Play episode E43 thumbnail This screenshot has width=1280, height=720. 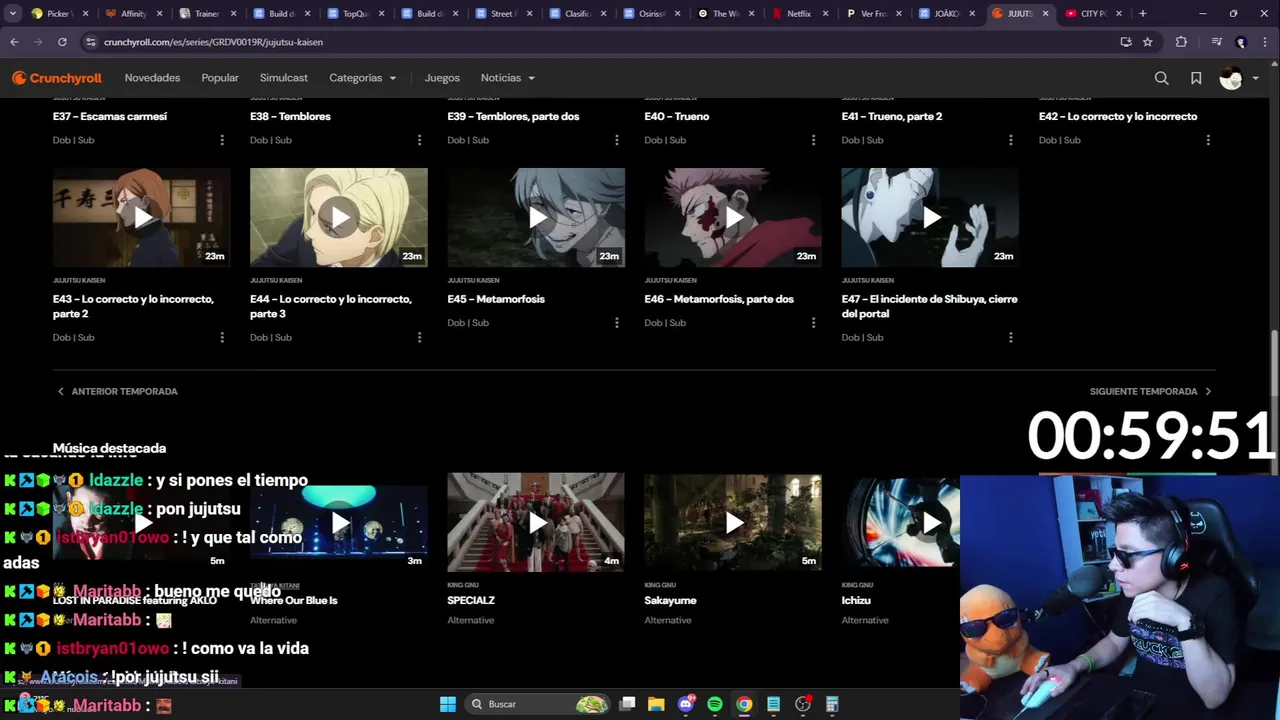(141, 217)
